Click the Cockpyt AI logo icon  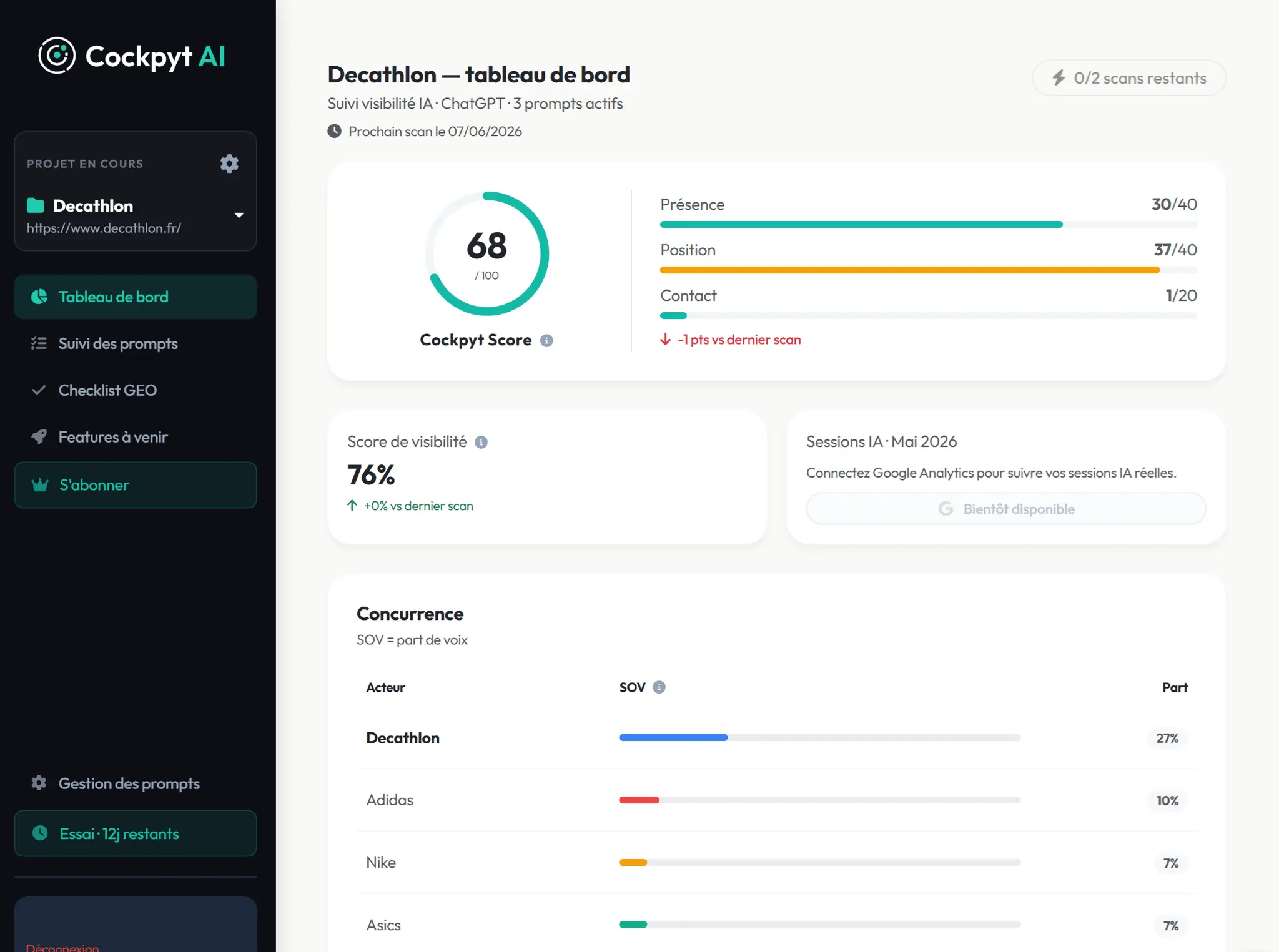point(57,56)
